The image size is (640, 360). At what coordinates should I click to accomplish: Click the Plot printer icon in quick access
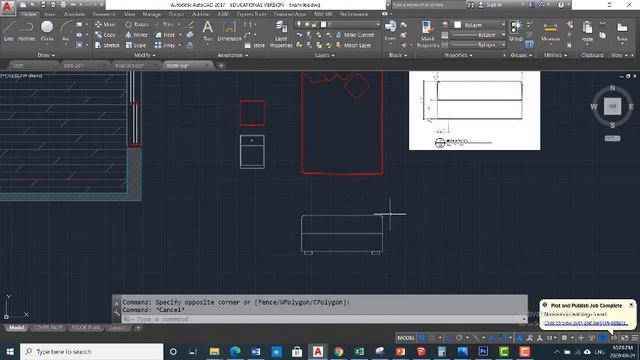coord(63,5)
